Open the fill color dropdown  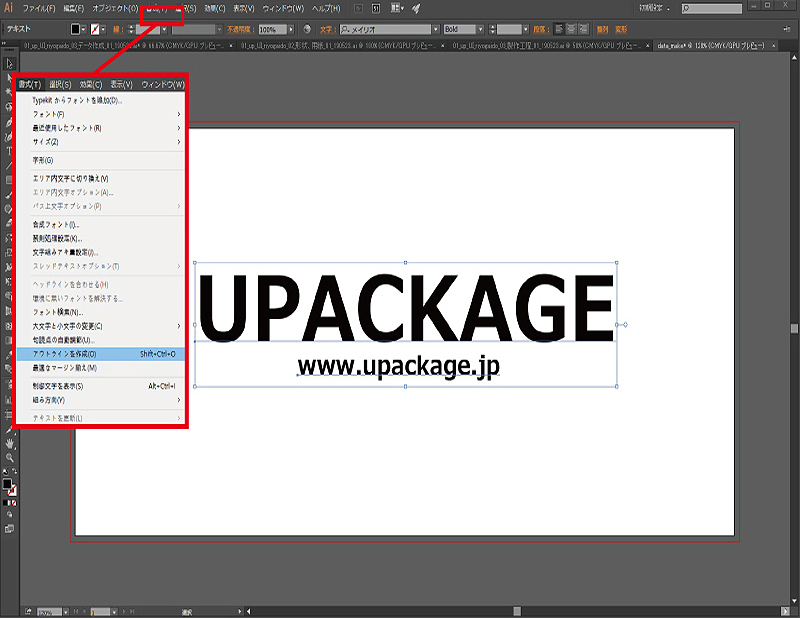coord(84,29)
